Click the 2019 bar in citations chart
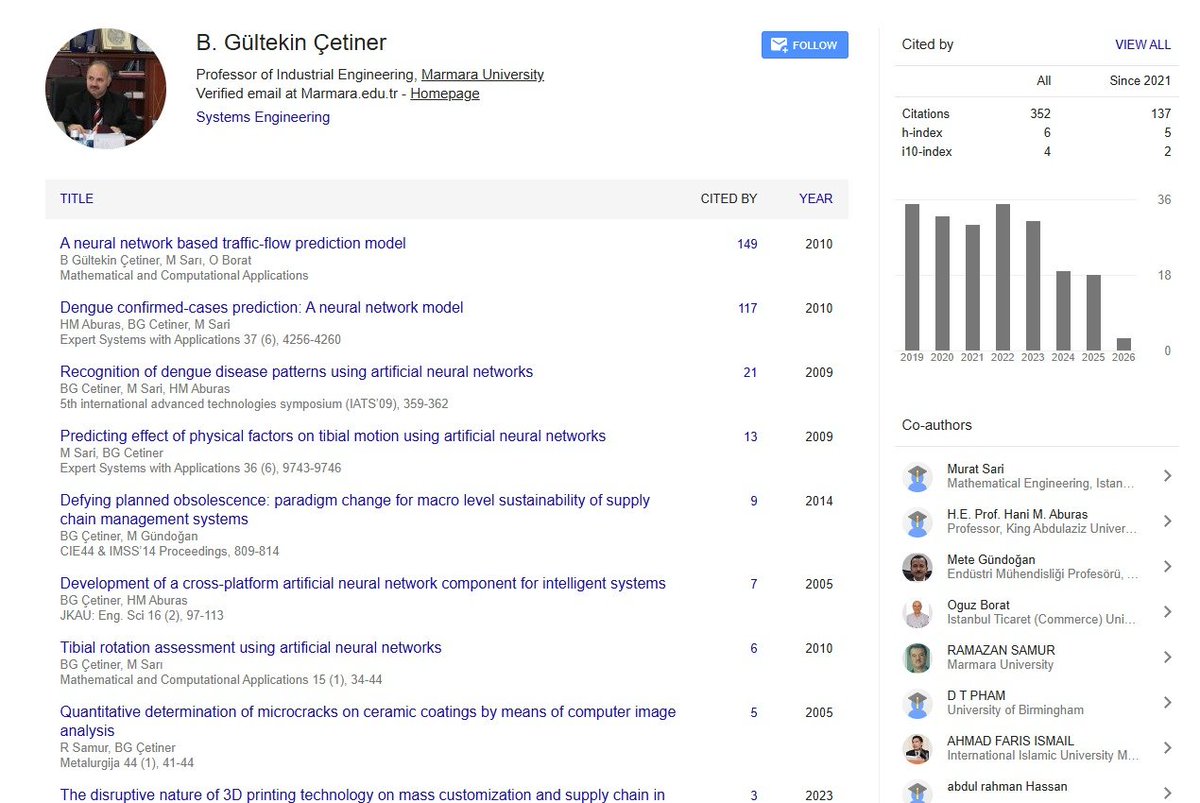 [x=912, y=277]
